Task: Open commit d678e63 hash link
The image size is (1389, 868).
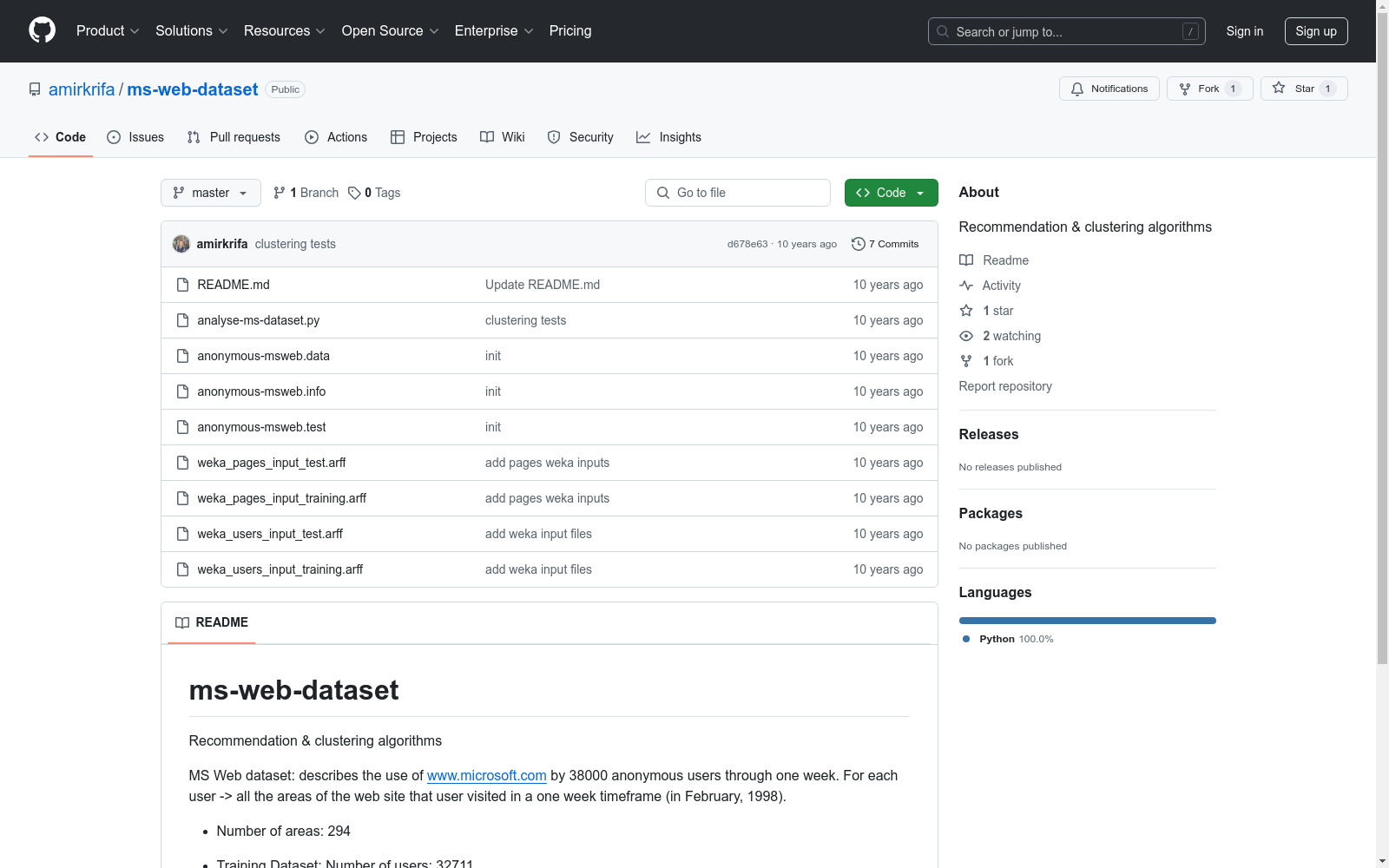Action: tap(747, 244)
